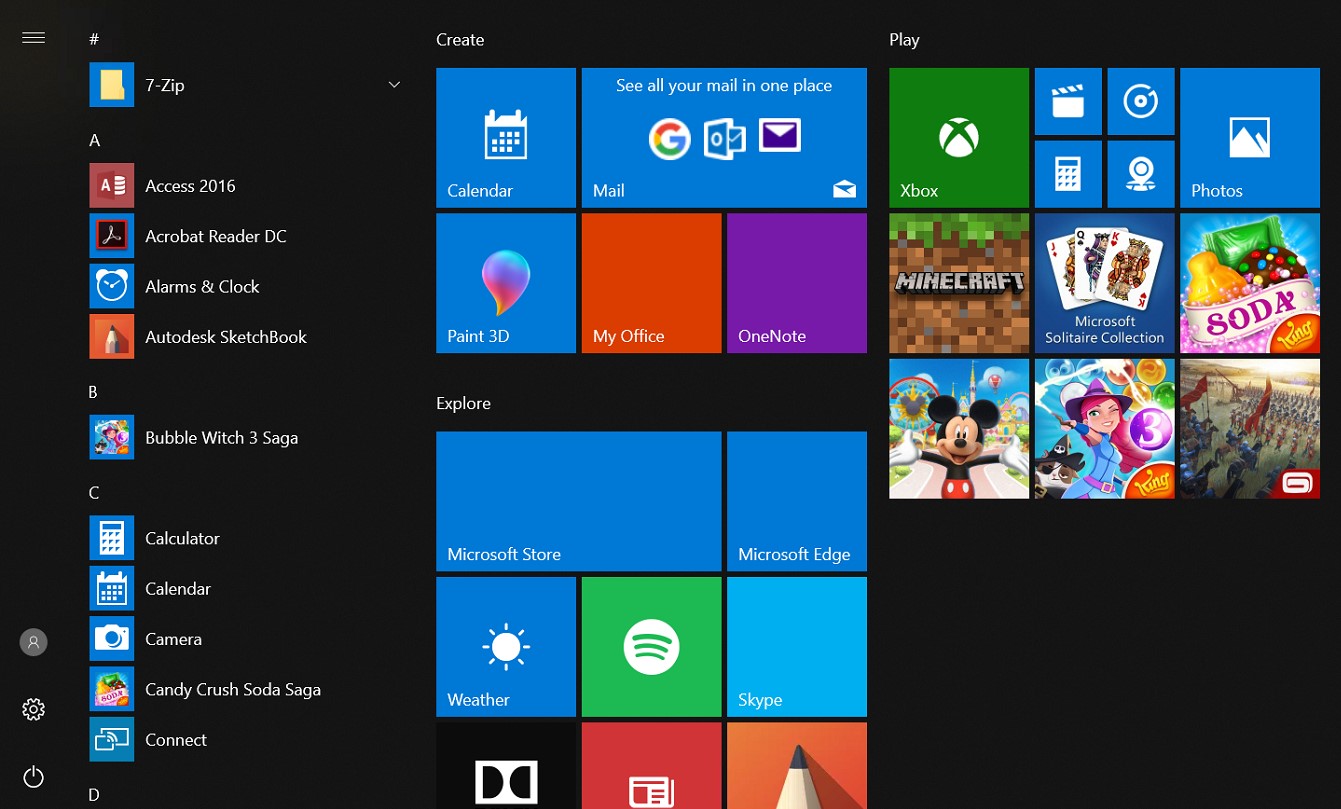Open the My Office tile
Screen dimensions: 1341x809
click(651, 283)
